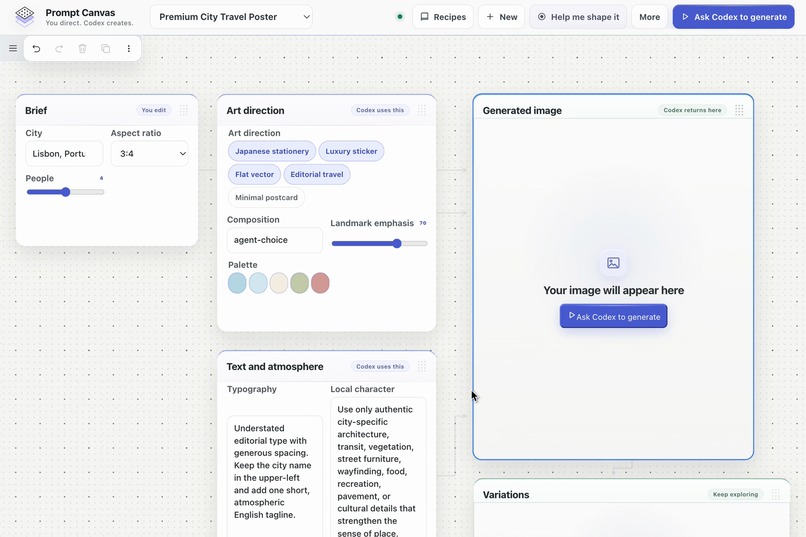Click the Prompt Canvas logo icon
This screenshot has width=806, height=537.
[x=24, y=16]
